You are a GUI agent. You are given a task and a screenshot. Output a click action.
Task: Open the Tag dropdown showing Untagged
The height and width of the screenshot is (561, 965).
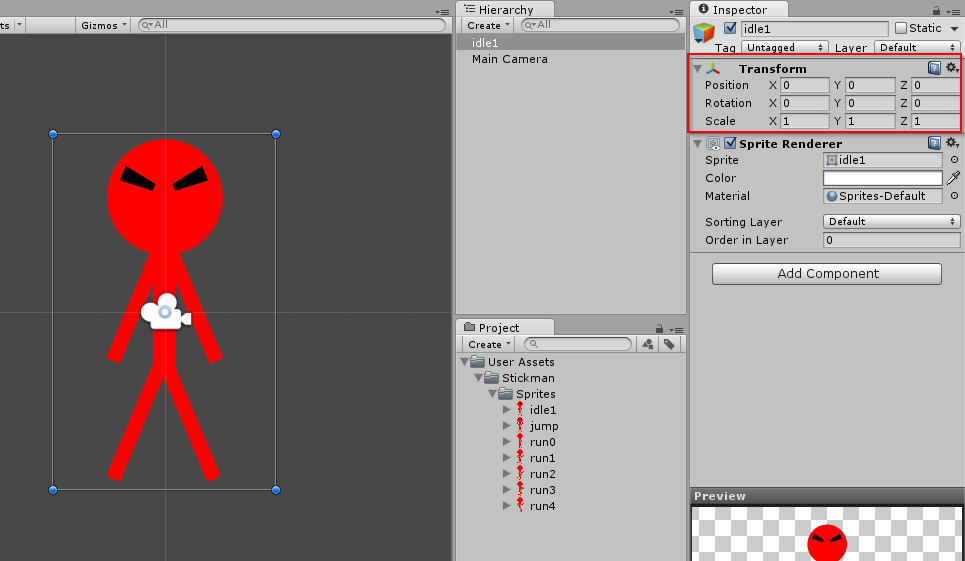click(784, 47)
